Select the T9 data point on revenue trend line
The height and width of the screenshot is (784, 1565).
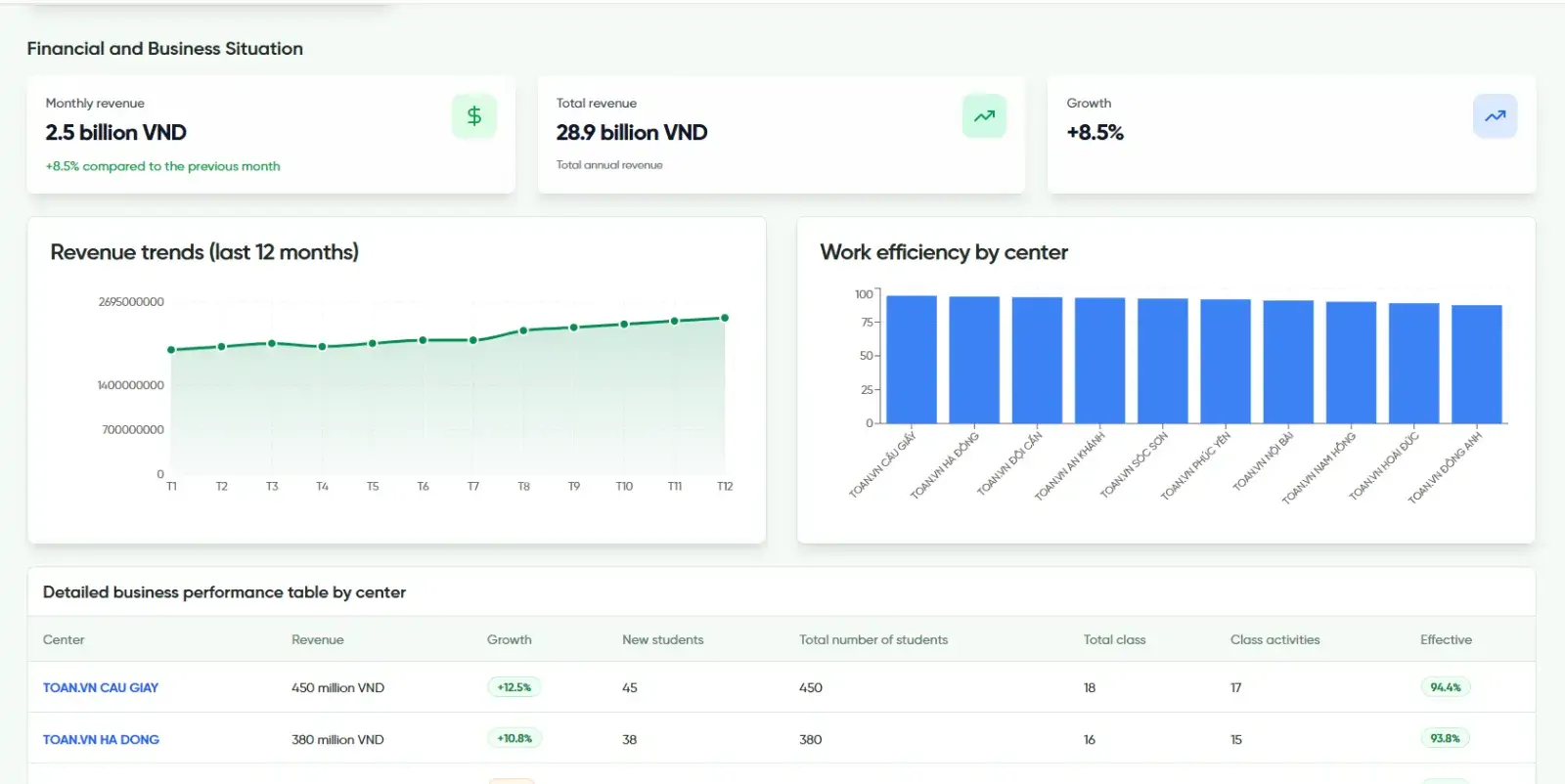pyautogui.click(x=574, y=327)
